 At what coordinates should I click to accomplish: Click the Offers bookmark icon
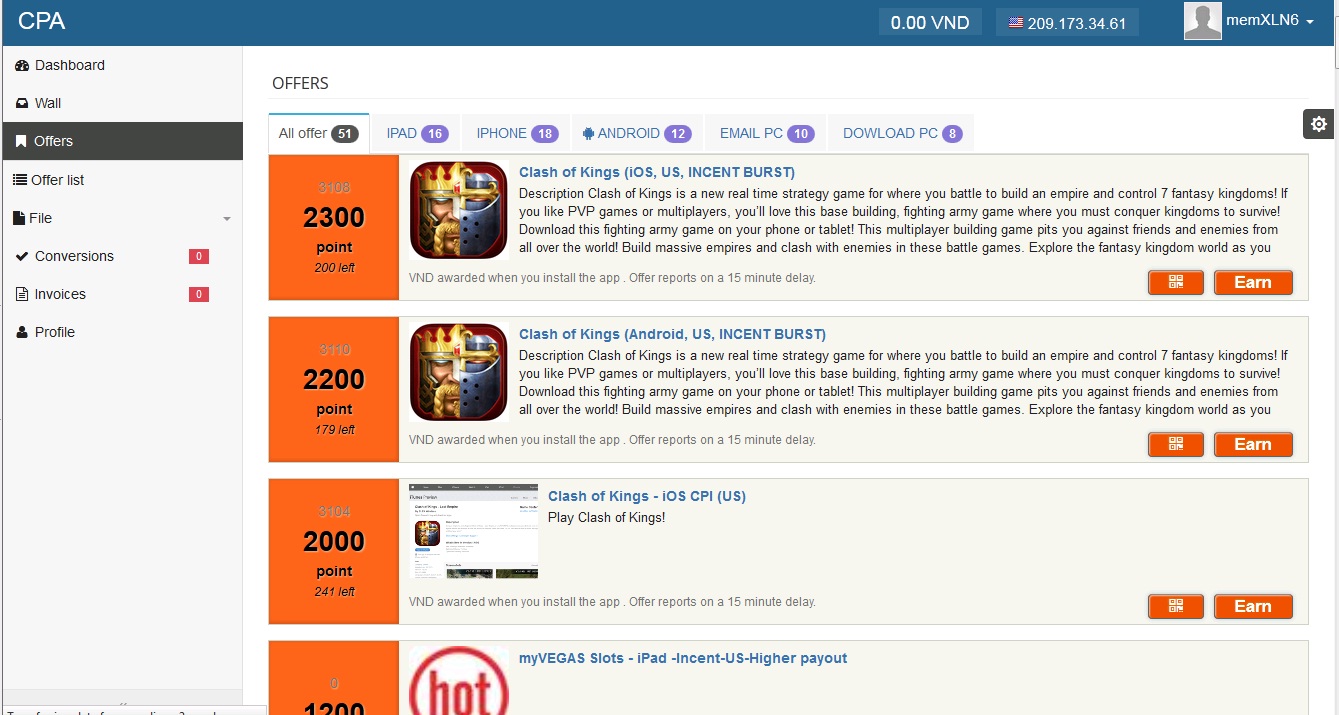[x=21, y=141]
